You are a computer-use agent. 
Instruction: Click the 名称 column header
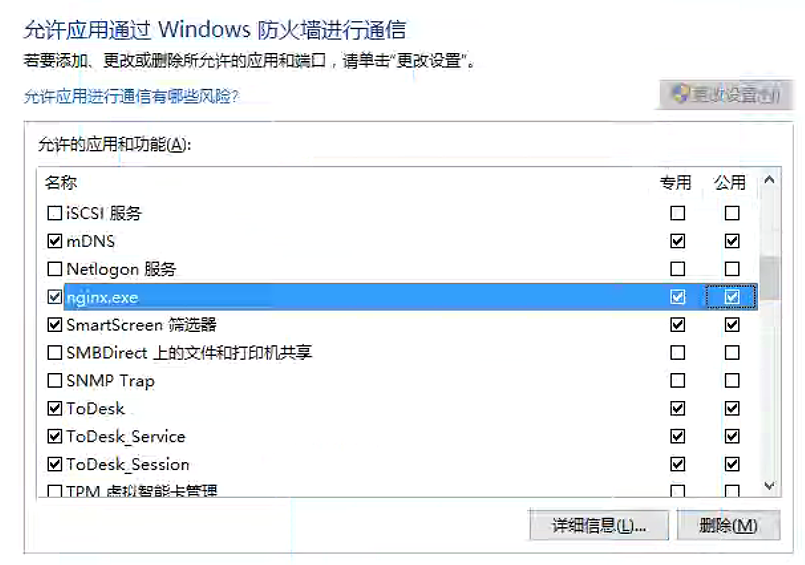pyautogui.click(x=61, y=182)
